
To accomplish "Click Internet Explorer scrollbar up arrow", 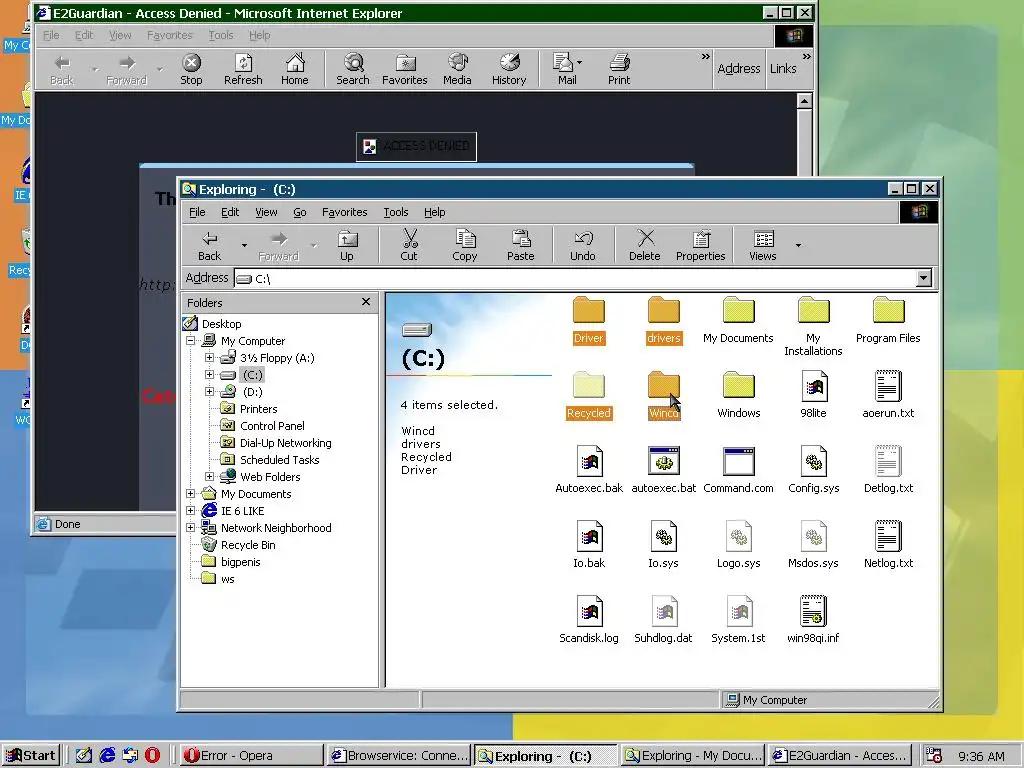I will pyautogui.click(x=804, y=101).
